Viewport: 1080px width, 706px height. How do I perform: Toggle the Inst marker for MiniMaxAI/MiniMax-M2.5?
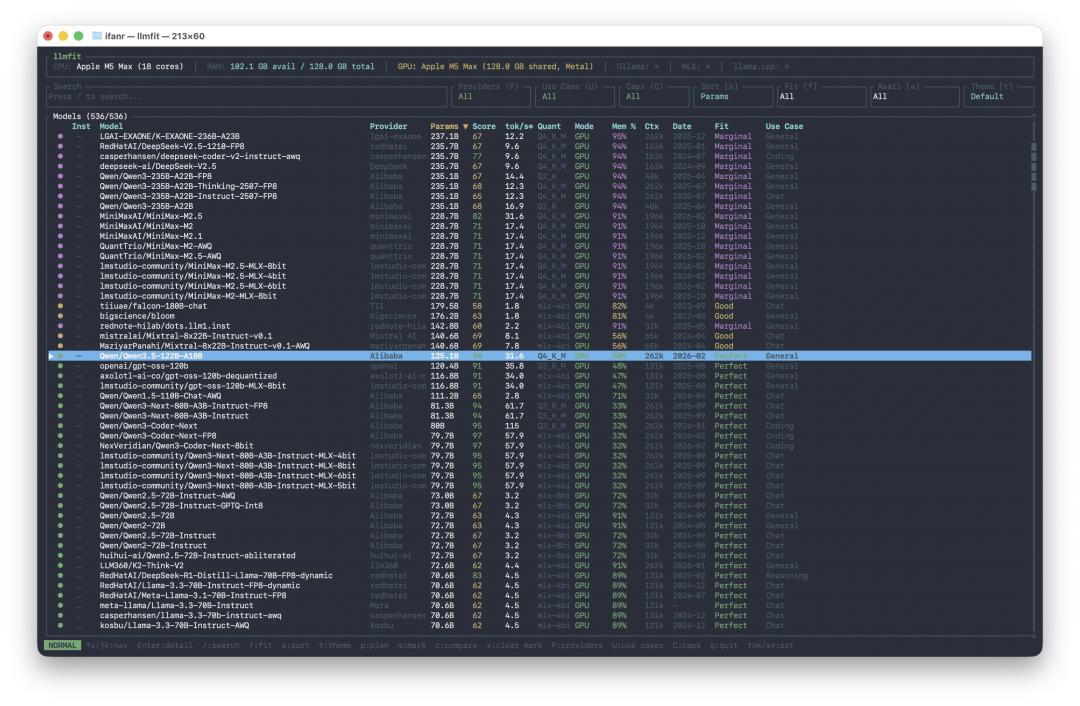[x=80, y=215]
